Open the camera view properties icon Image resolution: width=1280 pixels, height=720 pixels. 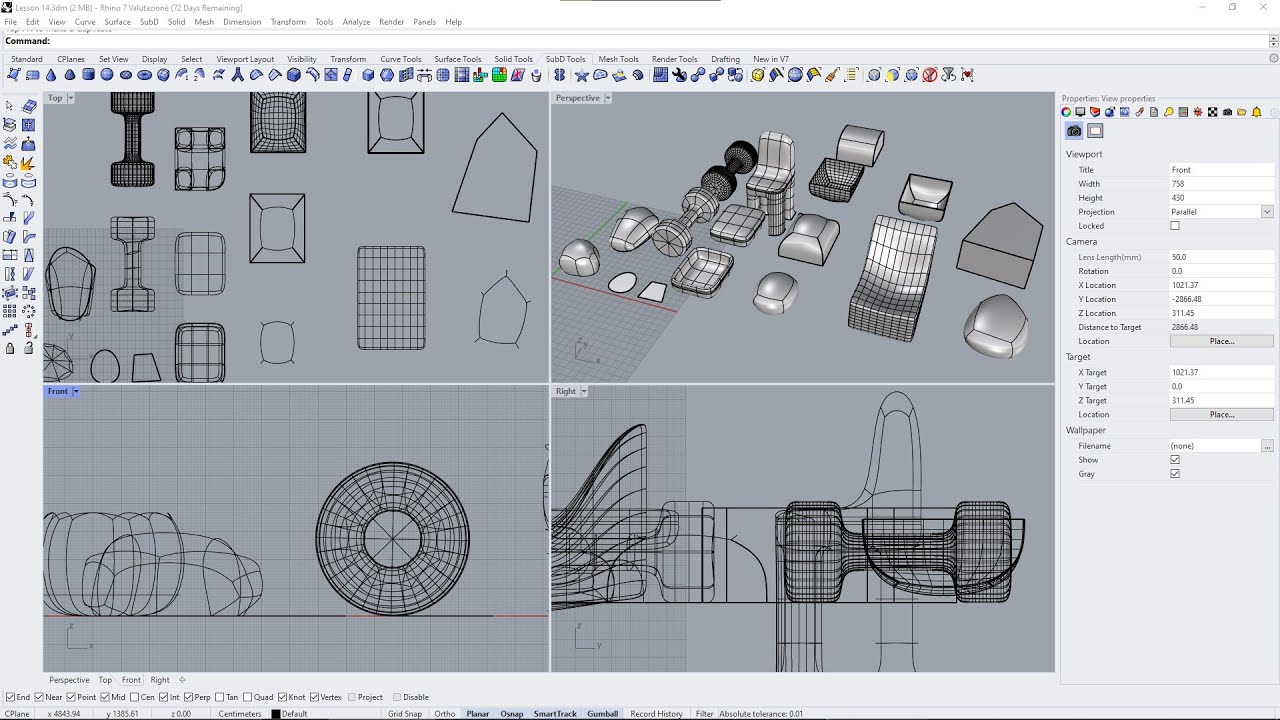pyautogui.click(x=1074, y=131)
